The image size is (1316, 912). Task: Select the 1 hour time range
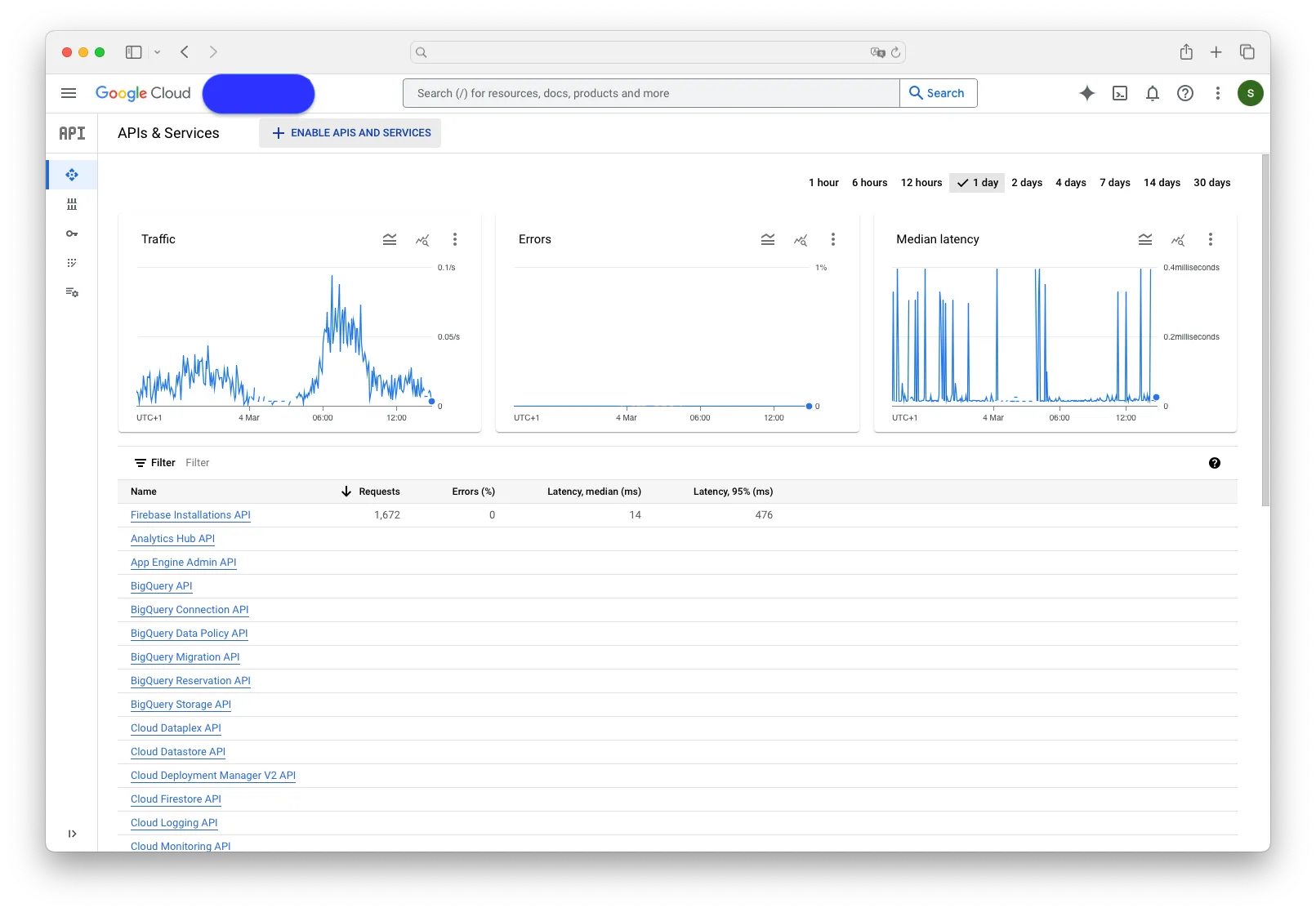point(823,183)
